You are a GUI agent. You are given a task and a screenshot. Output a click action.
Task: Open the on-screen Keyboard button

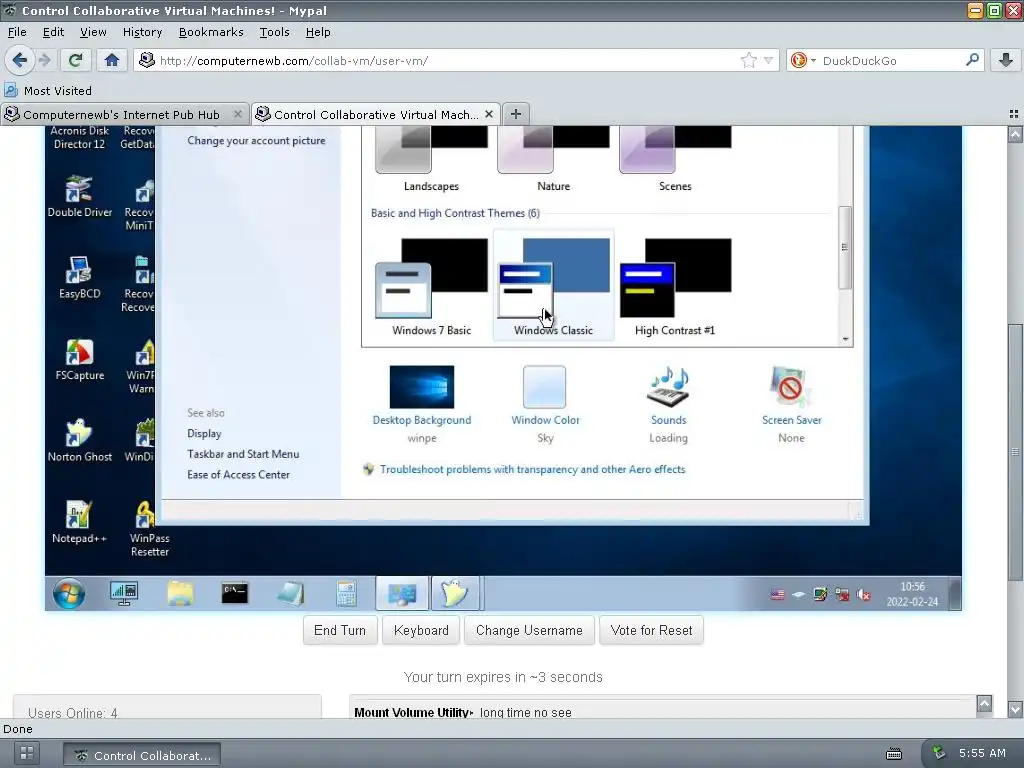[x=421, y=630]
